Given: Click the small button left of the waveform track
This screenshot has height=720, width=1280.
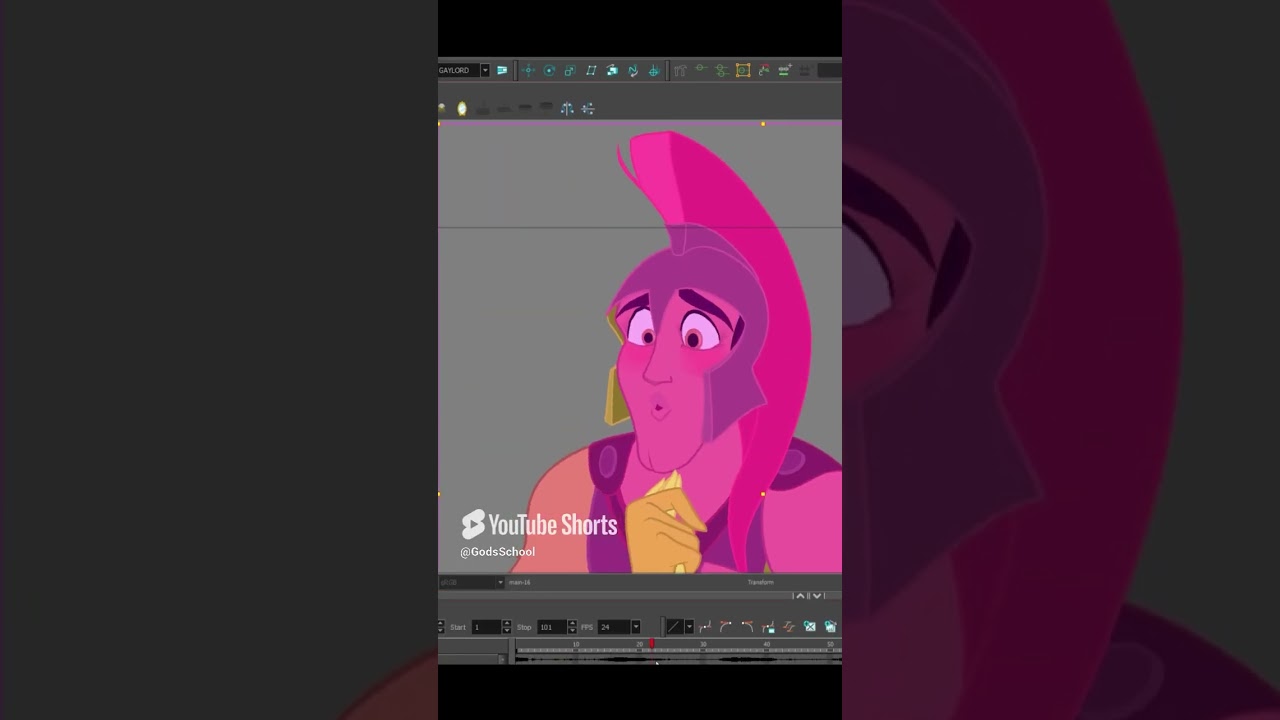Looking at the screenshot, I should 502,659.
